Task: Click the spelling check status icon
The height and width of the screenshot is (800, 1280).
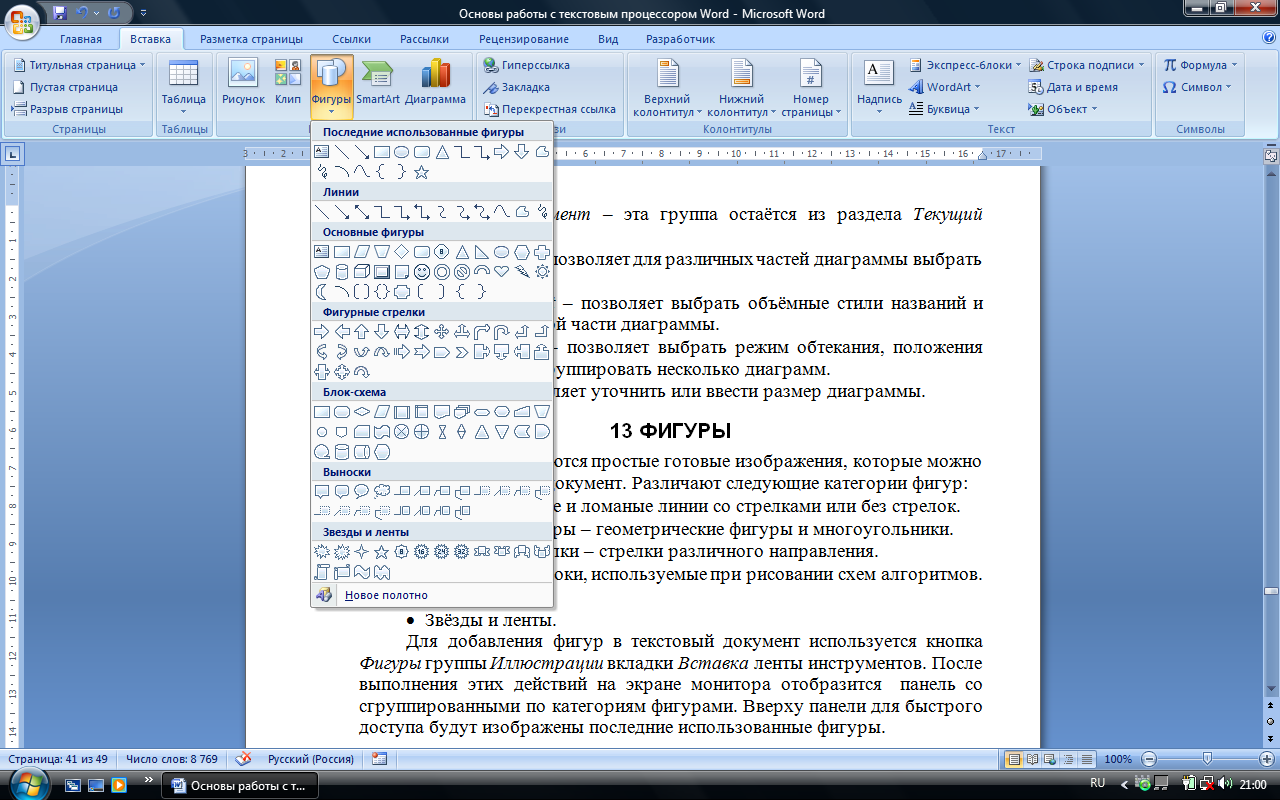Action: (243, 759)
